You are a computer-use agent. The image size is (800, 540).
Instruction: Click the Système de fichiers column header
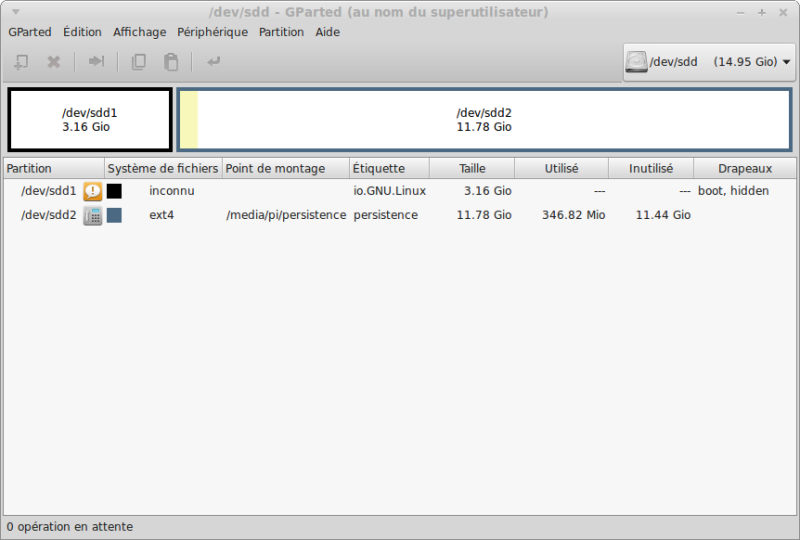pyautogui.click(x=163, y=168)
